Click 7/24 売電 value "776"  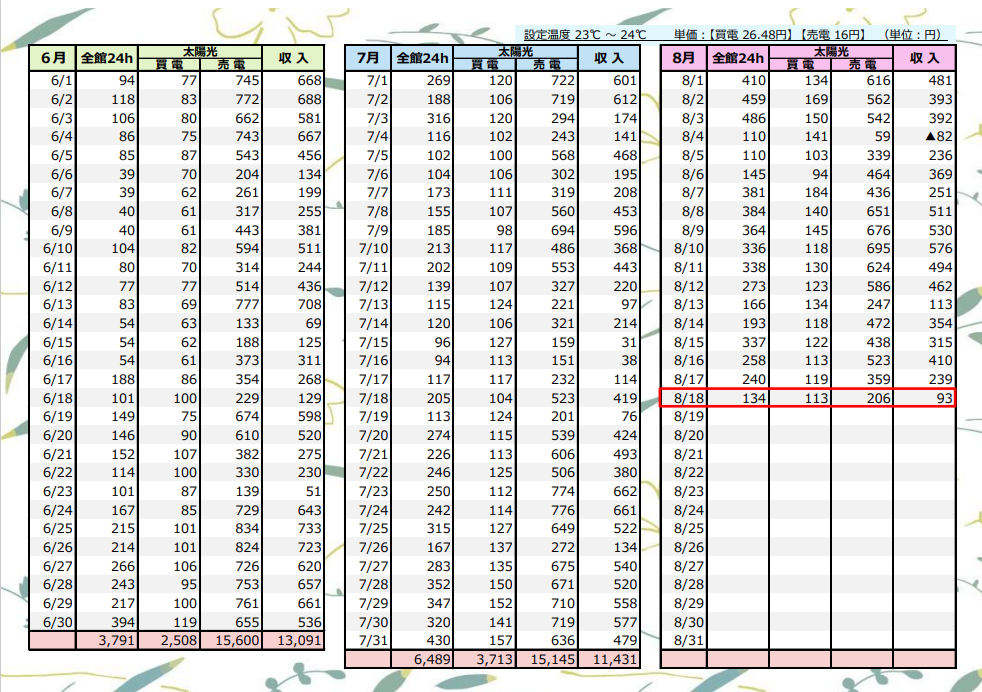(x=547, y=510)
